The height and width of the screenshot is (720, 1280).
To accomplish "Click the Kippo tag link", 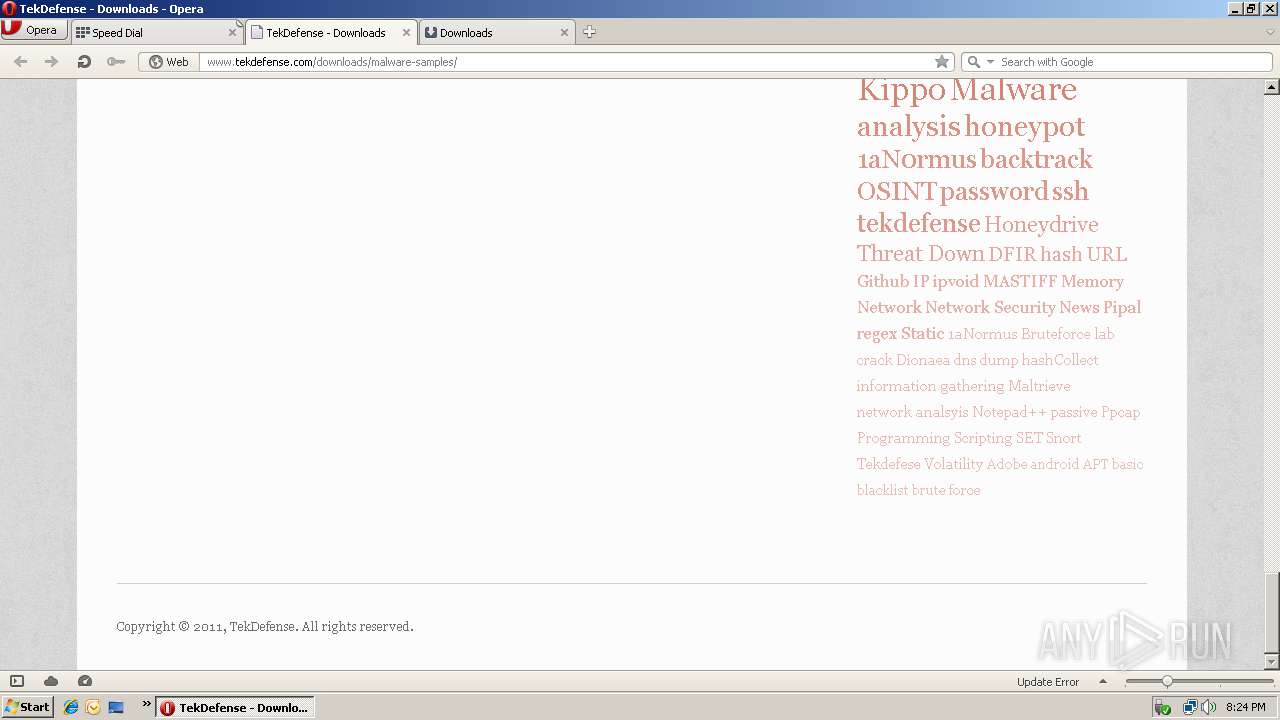I will pyautogui.click(x=901, y=89).
